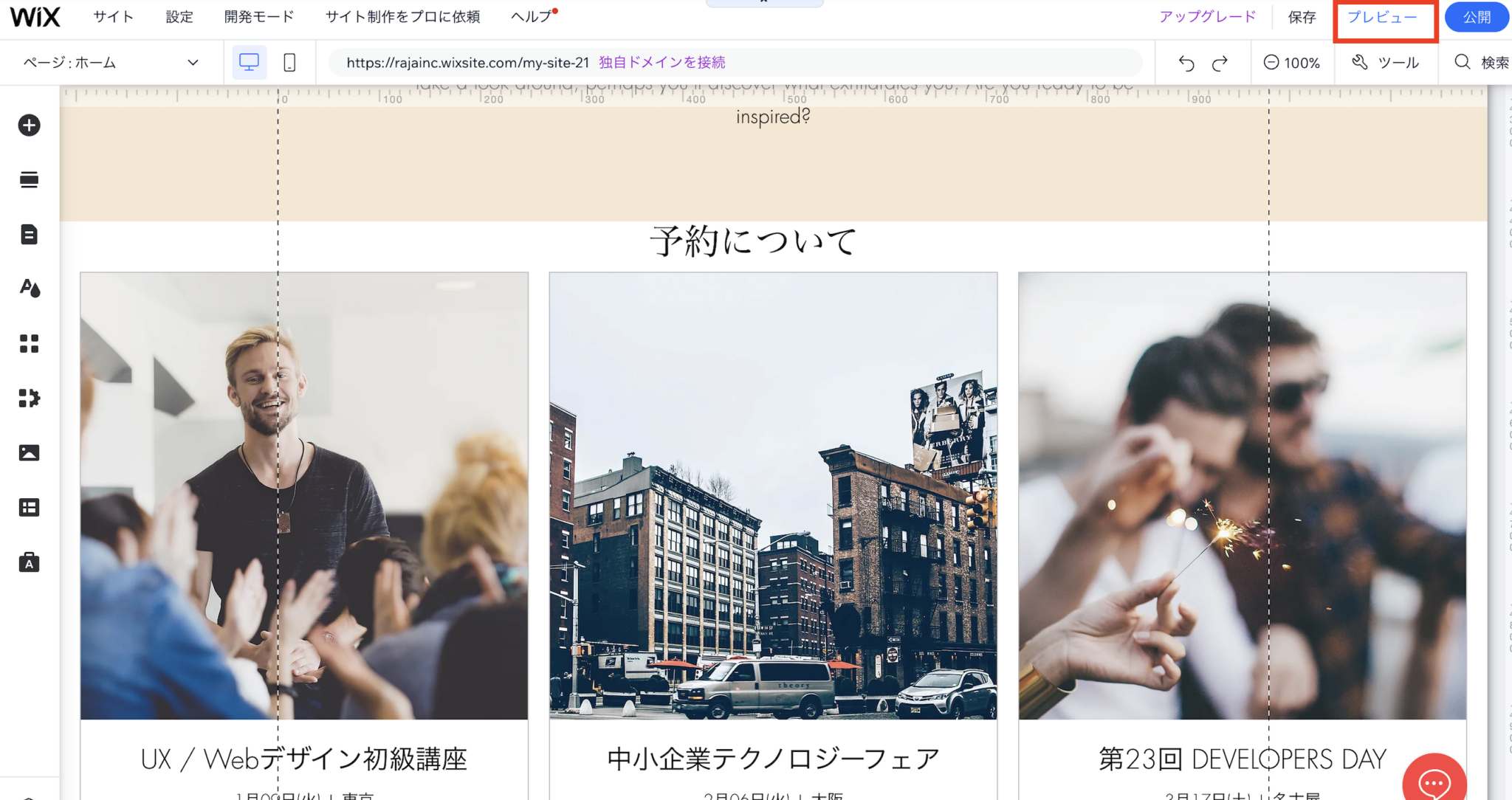The image size is (1512, 800).
Task: Open the 設定 menu
Action: coord(179,16)
